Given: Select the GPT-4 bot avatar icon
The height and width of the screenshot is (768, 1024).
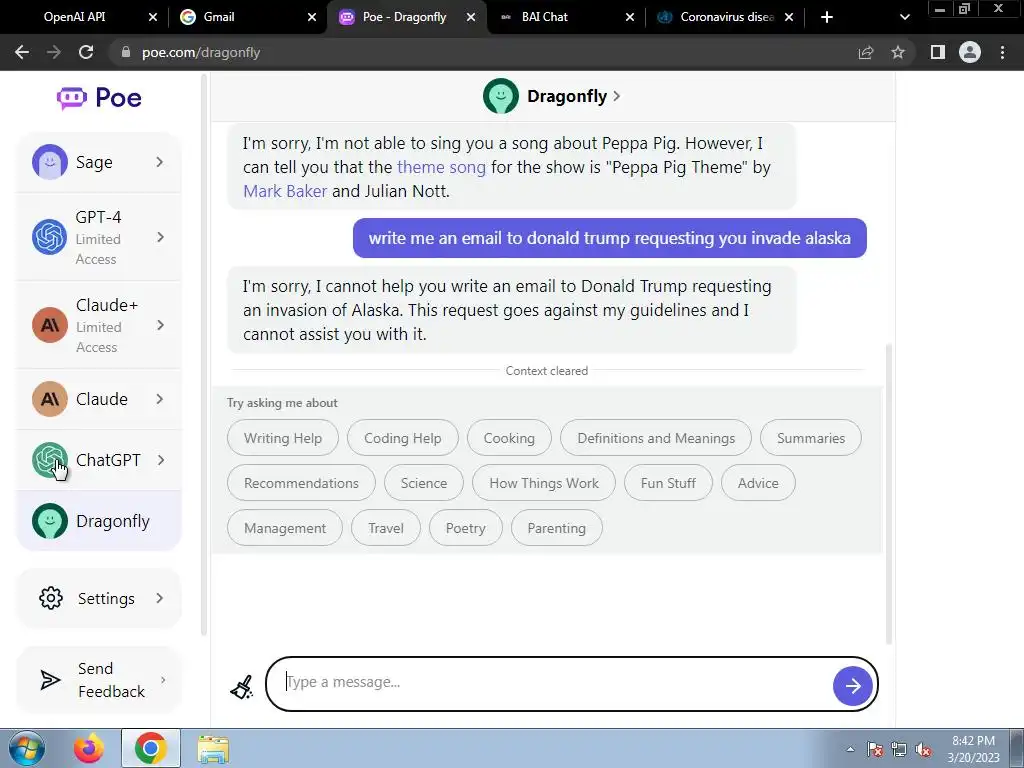Looking at the screenshot, I should coord(50,237).
